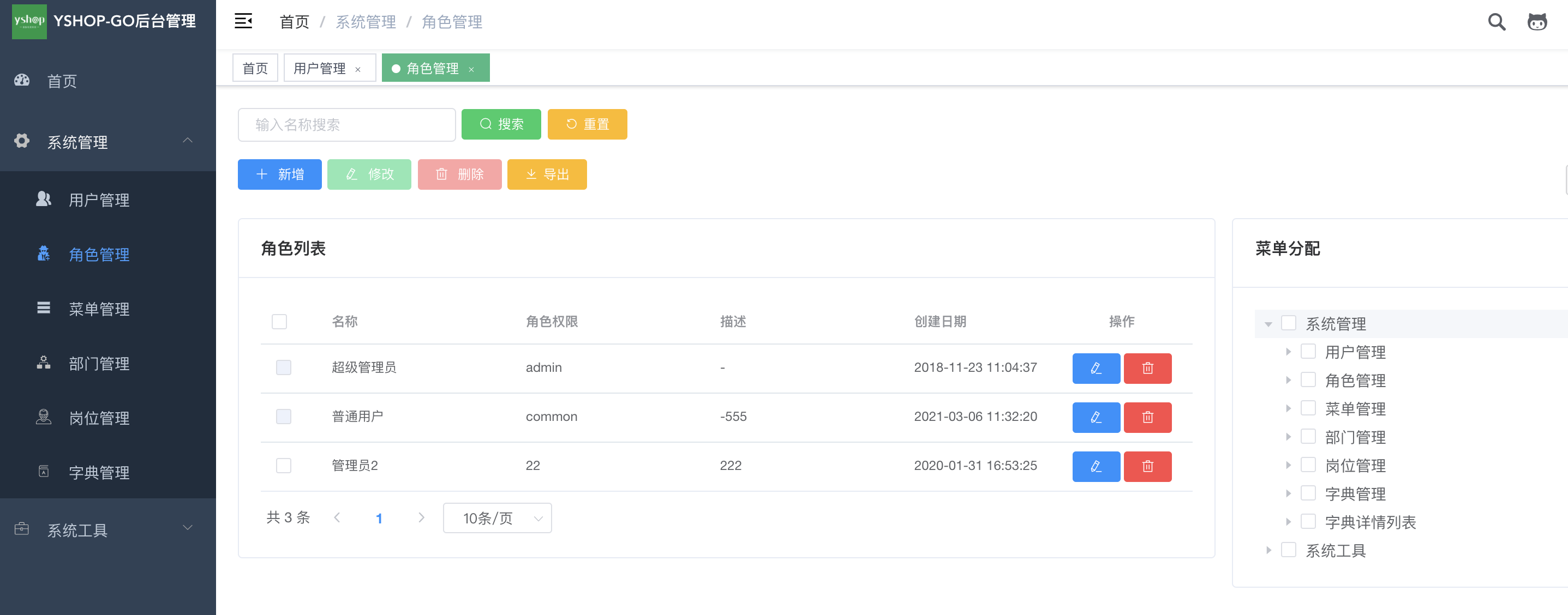
Task: Click the 导出 export button
Action: pos(547,174)
